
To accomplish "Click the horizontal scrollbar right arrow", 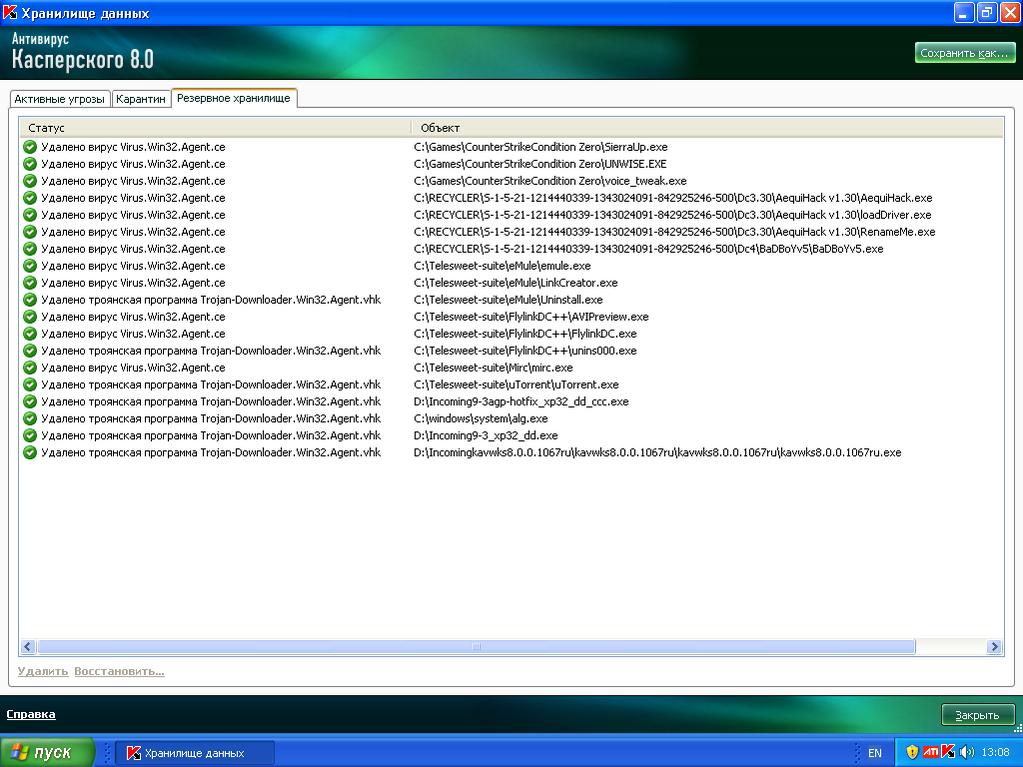I will (x=994, y=647).
